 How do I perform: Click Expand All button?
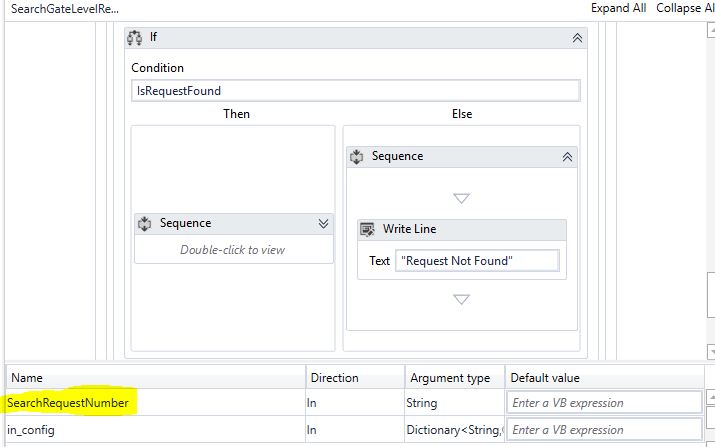point(618,8)
